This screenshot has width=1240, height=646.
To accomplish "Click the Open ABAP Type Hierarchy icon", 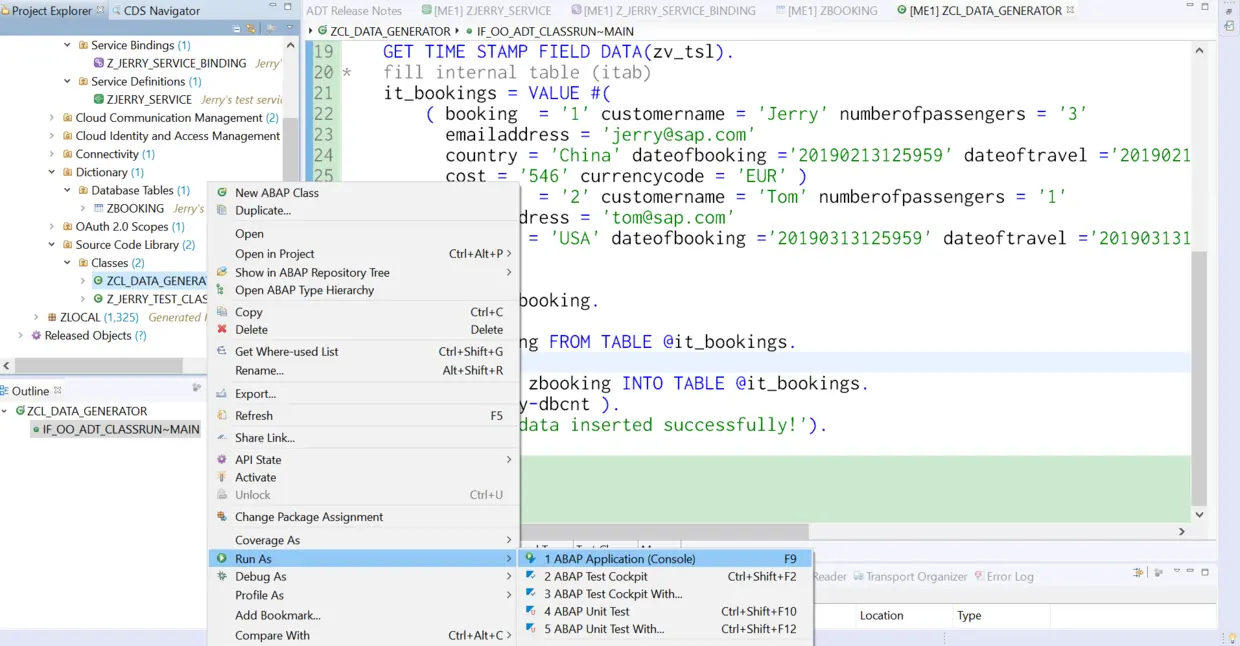I will 222,290.
